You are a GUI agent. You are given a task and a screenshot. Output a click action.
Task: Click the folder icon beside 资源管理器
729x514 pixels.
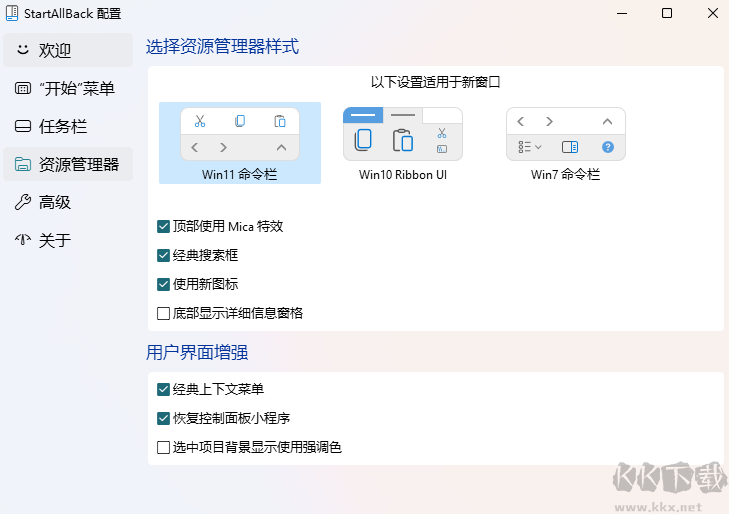(x=22, y=165)
